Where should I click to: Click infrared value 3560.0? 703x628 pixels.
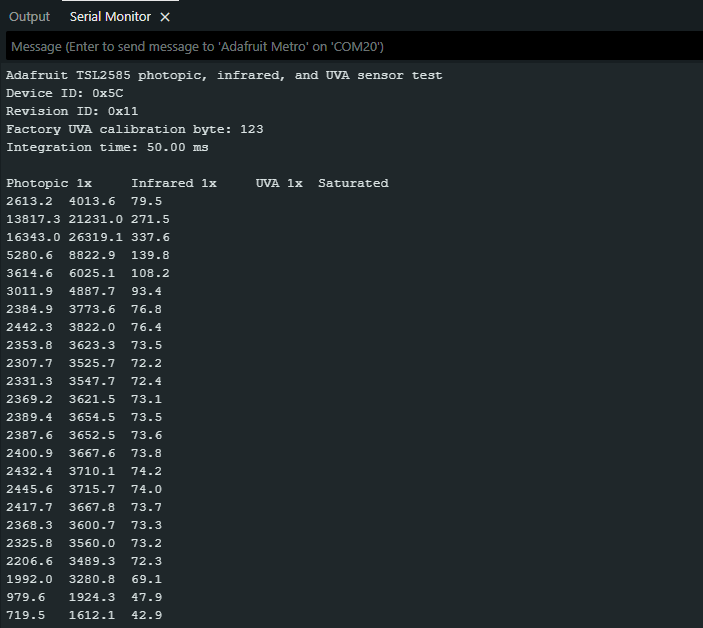click(92, 543)
